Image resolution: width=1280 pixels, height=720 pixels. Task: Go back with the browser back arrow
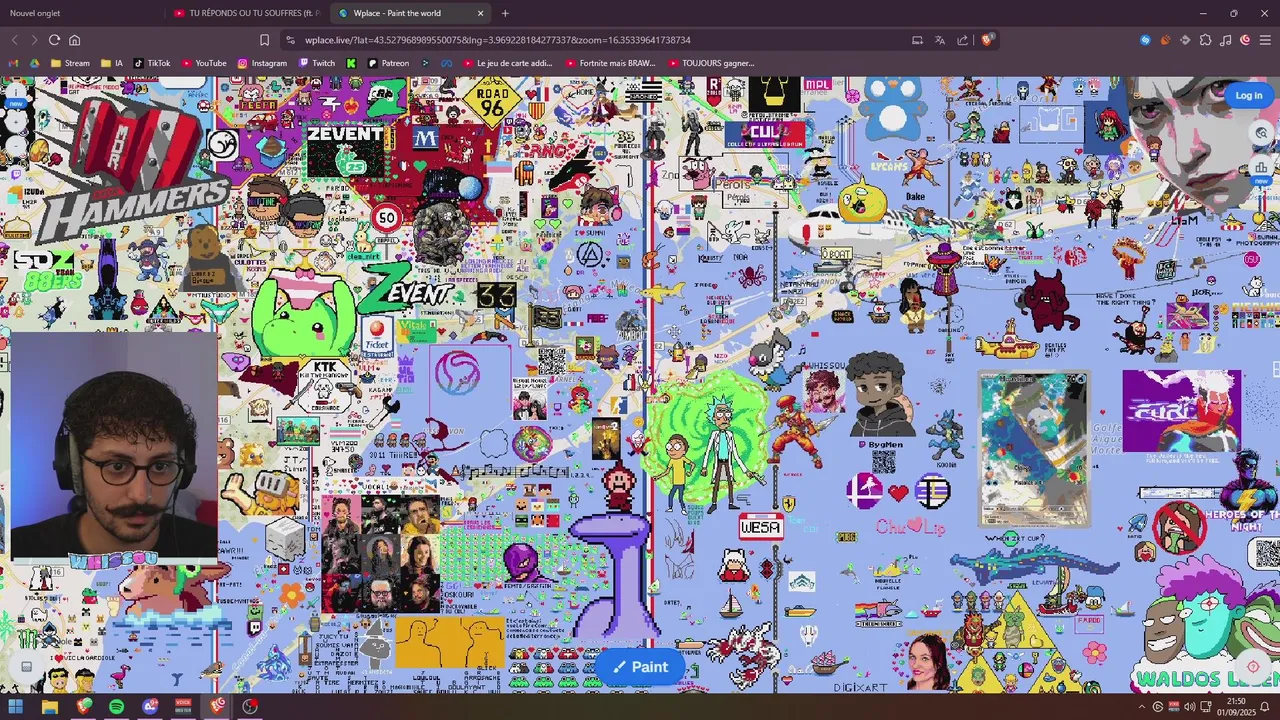click(14, 40)
